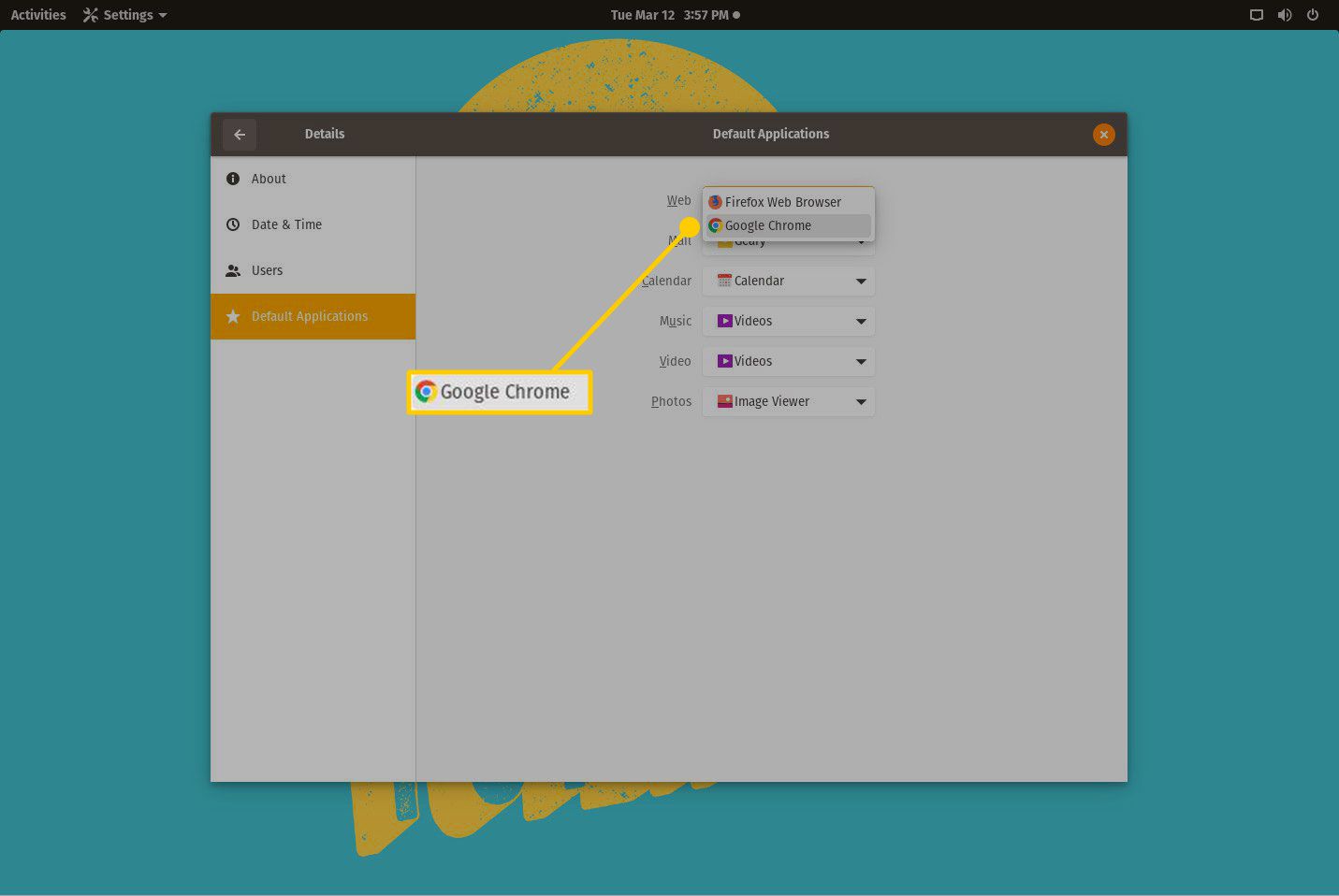Click the clock icon beside Date & Time
The image size is (1339, 896).
233,224
